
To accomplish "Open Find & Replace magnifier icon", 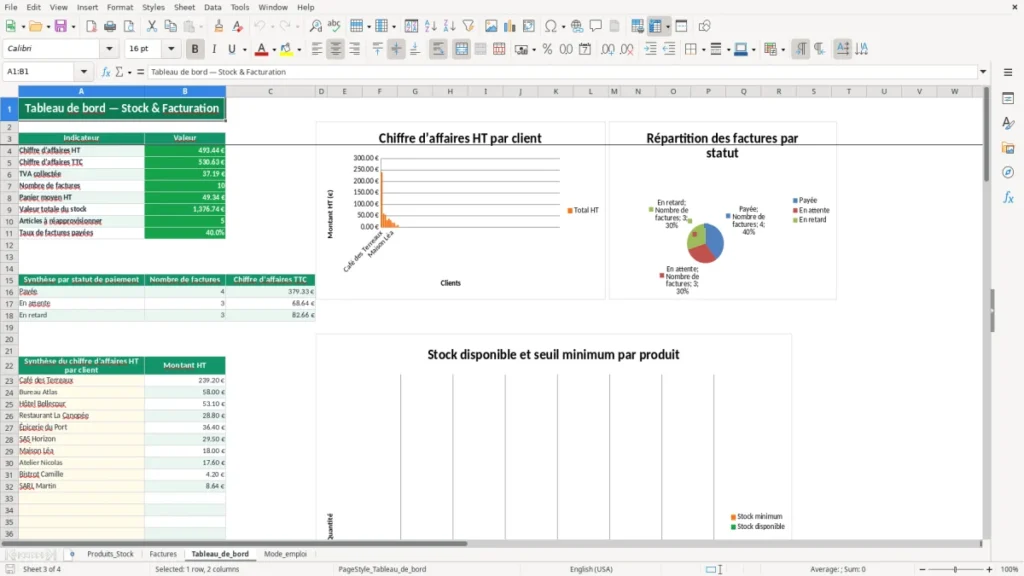I will click(315, 26).
